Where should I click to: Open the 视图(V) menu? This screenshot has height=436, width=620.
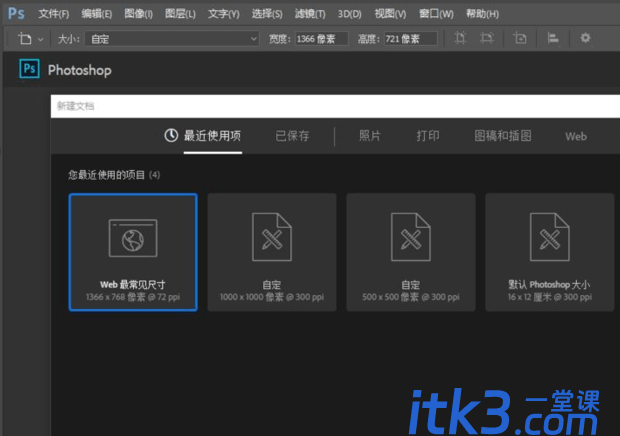point(390,14)
